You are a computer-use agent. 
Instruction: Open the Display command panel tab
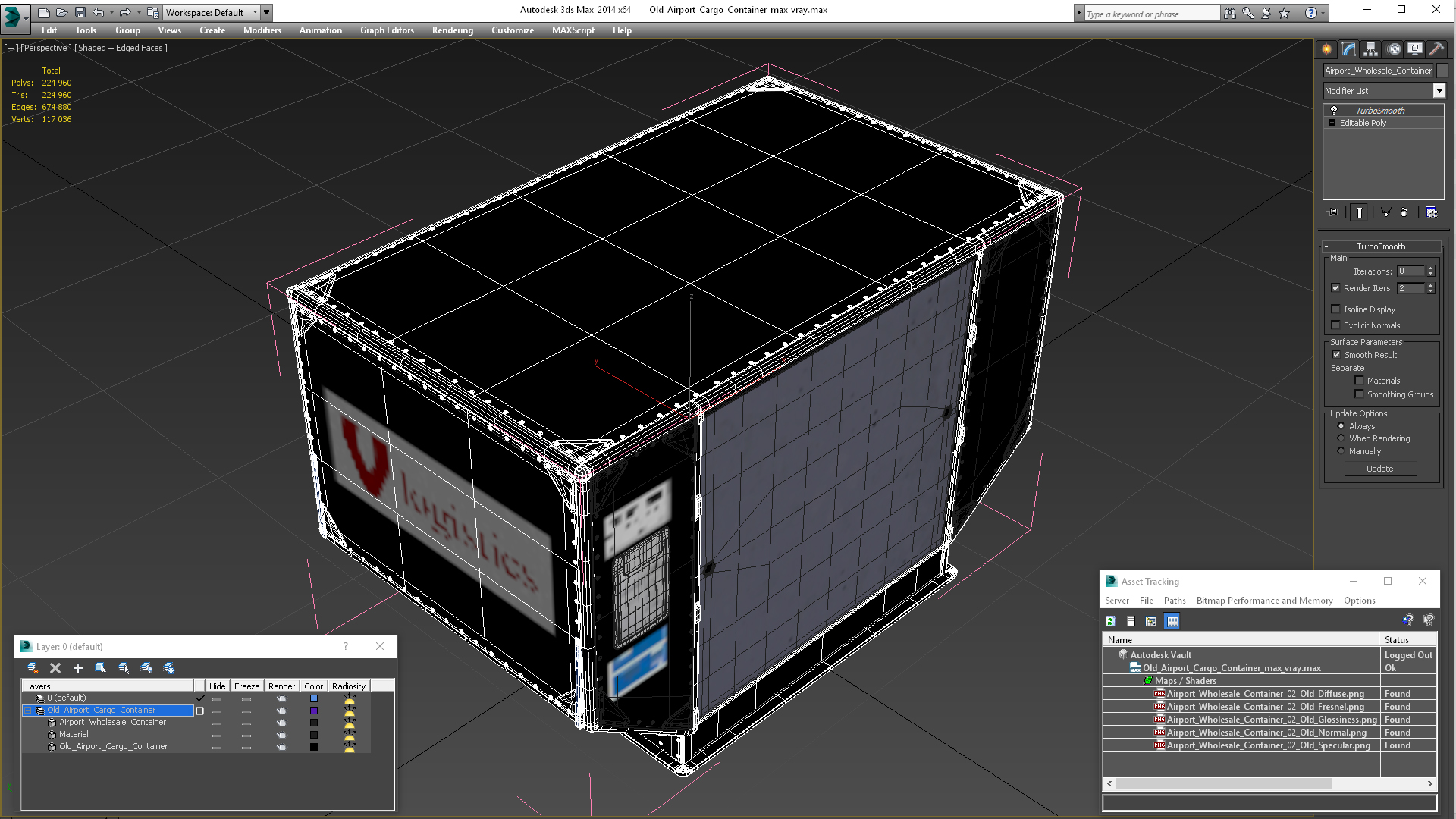1415,49
